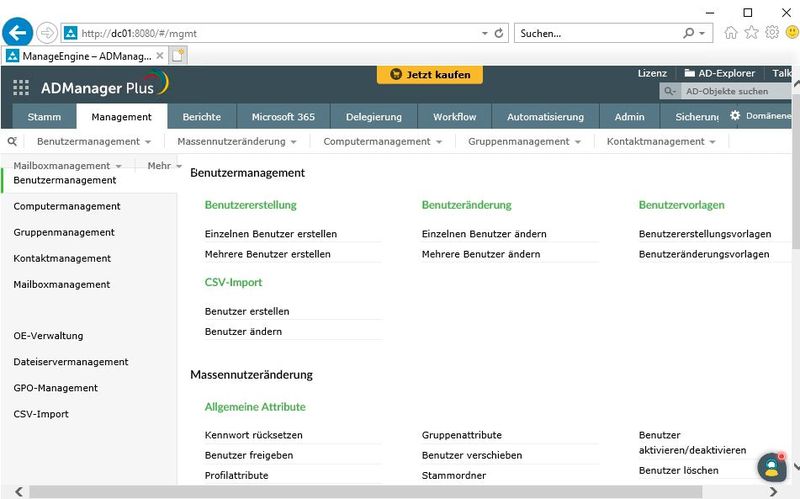Click the ADManager Plus logo

[x=105, y=85]
